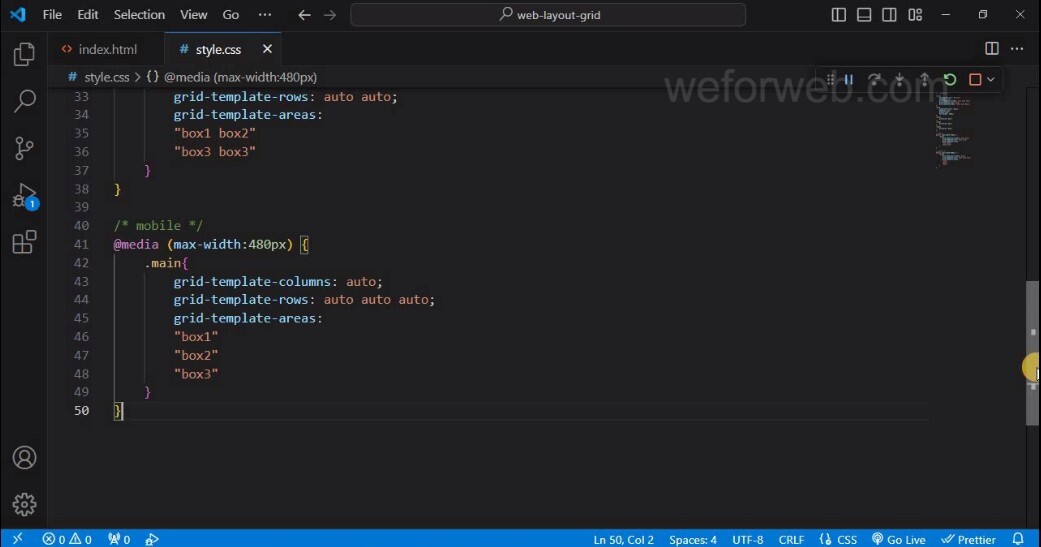Expand the dropdown next to stop button

point(991,79)
